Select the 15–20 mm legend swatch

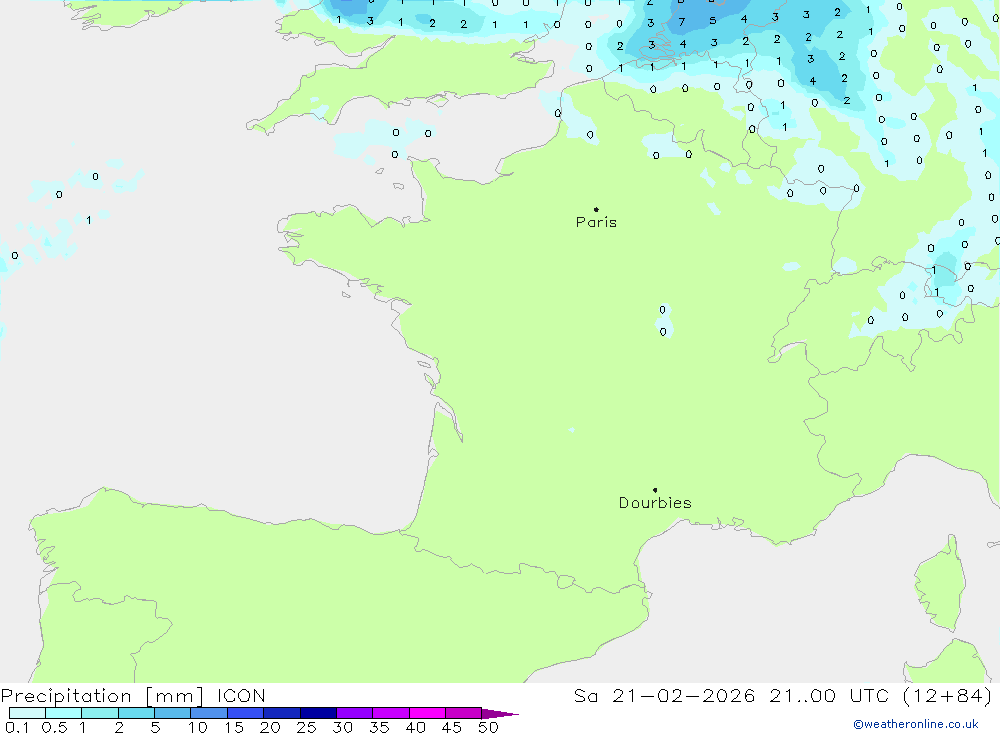pos(246,713)
